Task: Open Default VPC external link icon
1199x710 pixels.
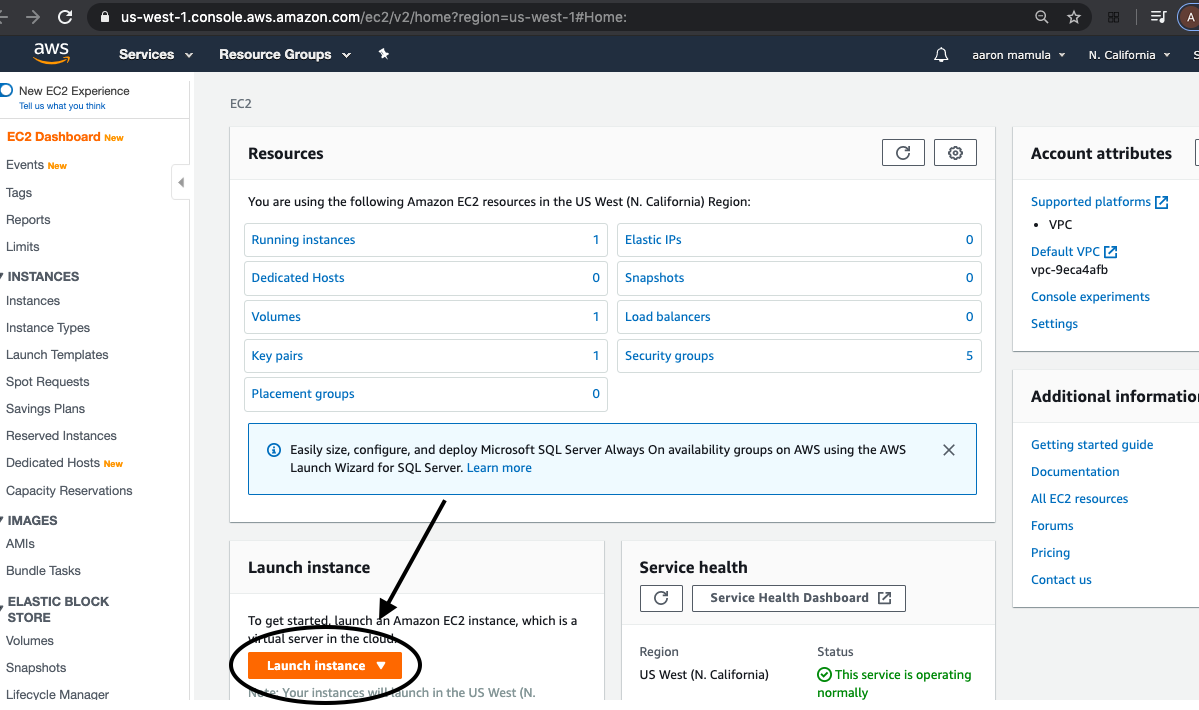Action: [1110, 251]
